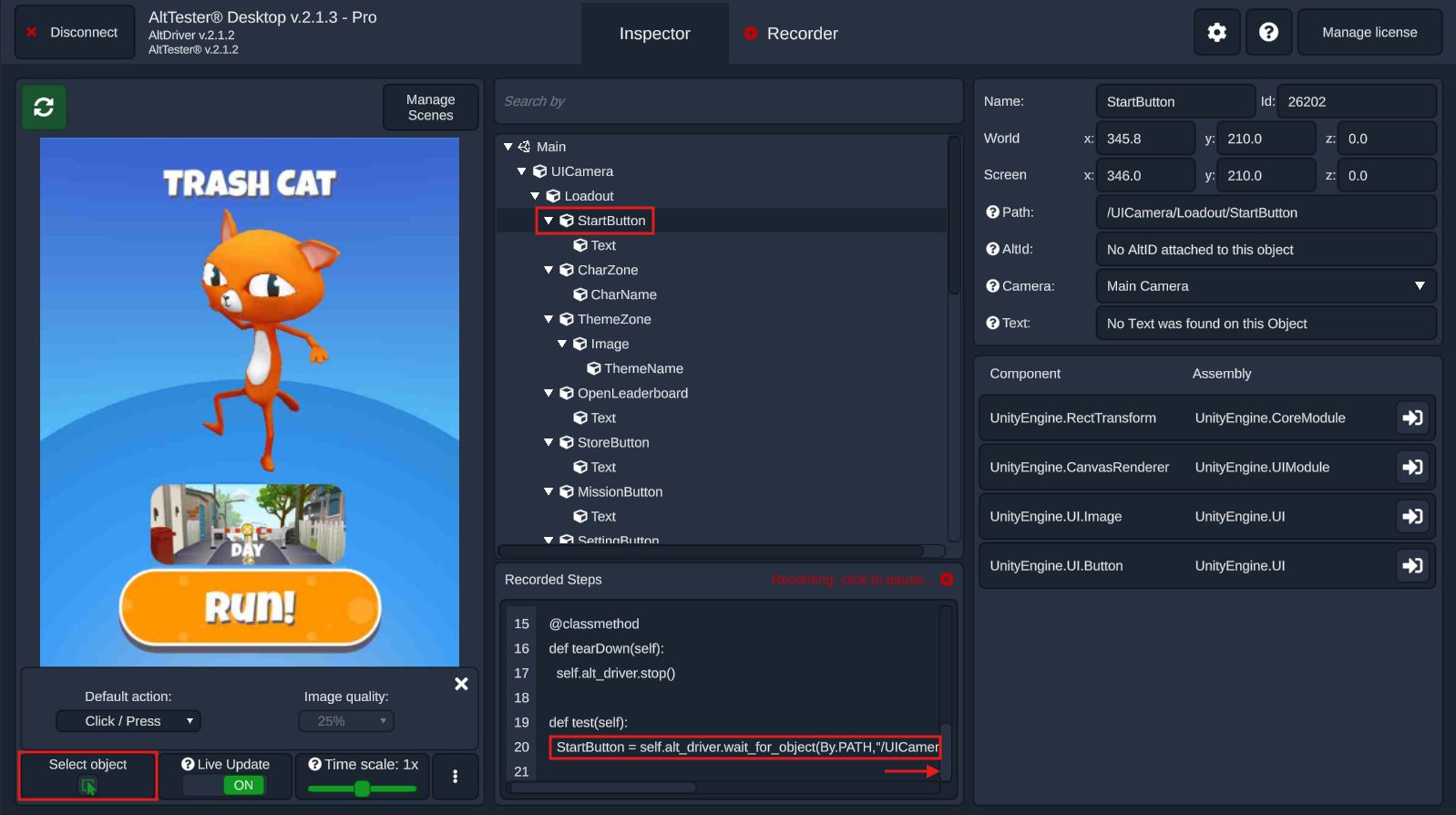This screenshot has height=815, width=1456.
Task: Collapse the ThemeZone tree node
Action: (x=549, y=319)
